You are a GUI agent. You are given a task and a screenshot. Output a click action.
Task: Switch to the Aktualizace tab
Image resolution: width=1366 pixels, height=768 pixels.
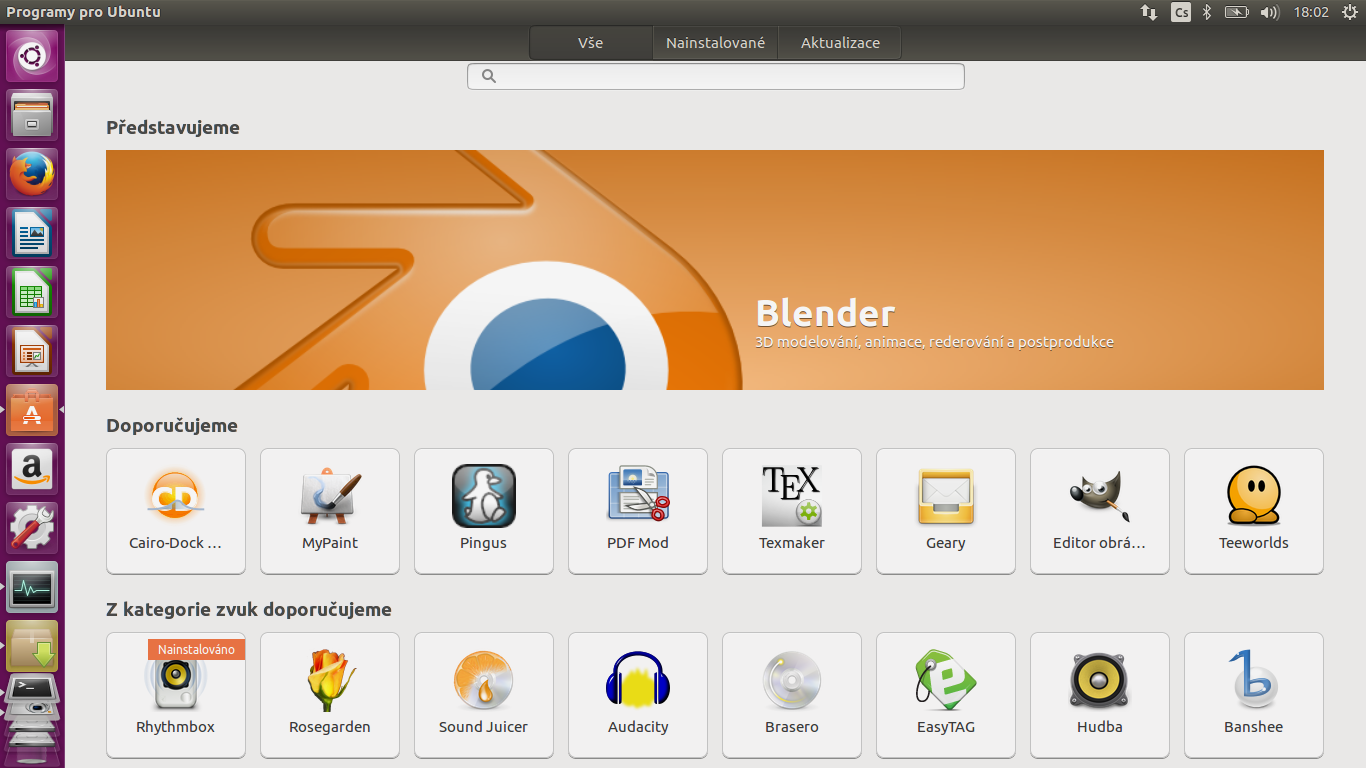pyautogui.click(x=840, y=43)
